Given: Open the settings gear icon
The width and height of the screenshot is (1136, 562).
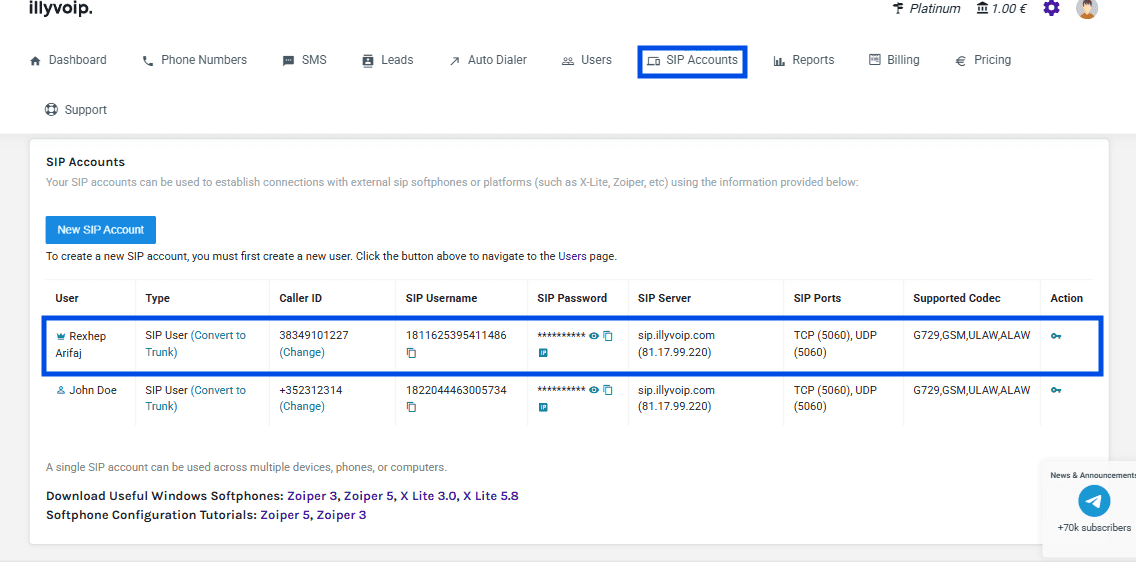Looking at the screenshot, I should click(1051, 9).
